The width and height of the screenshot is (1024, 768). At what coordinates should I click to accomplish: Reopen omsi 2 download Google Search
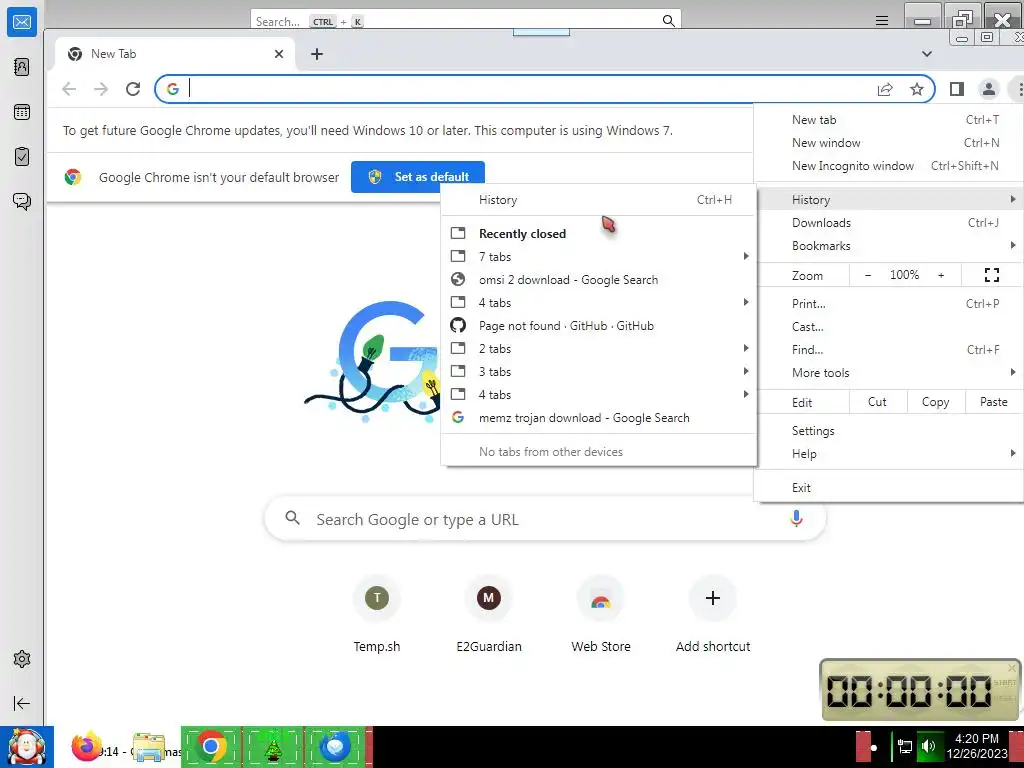click(x=599, y=280)
